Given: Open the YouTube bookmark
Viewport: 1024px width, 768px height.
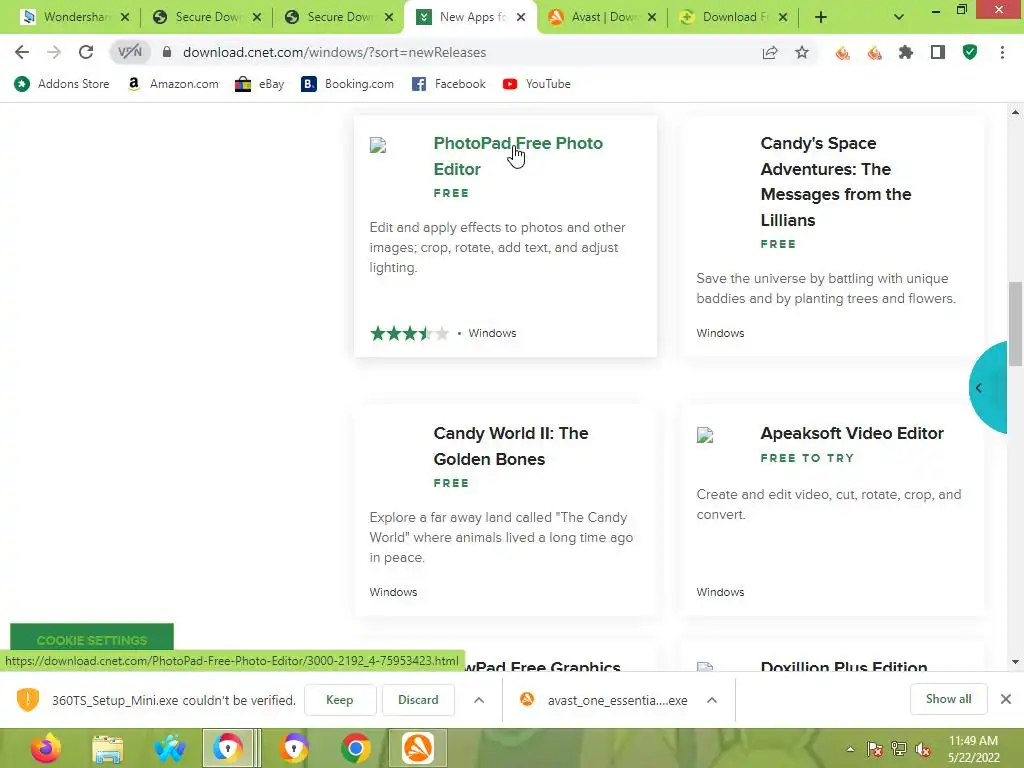Looking at the screenshot, I should point(537,84).
